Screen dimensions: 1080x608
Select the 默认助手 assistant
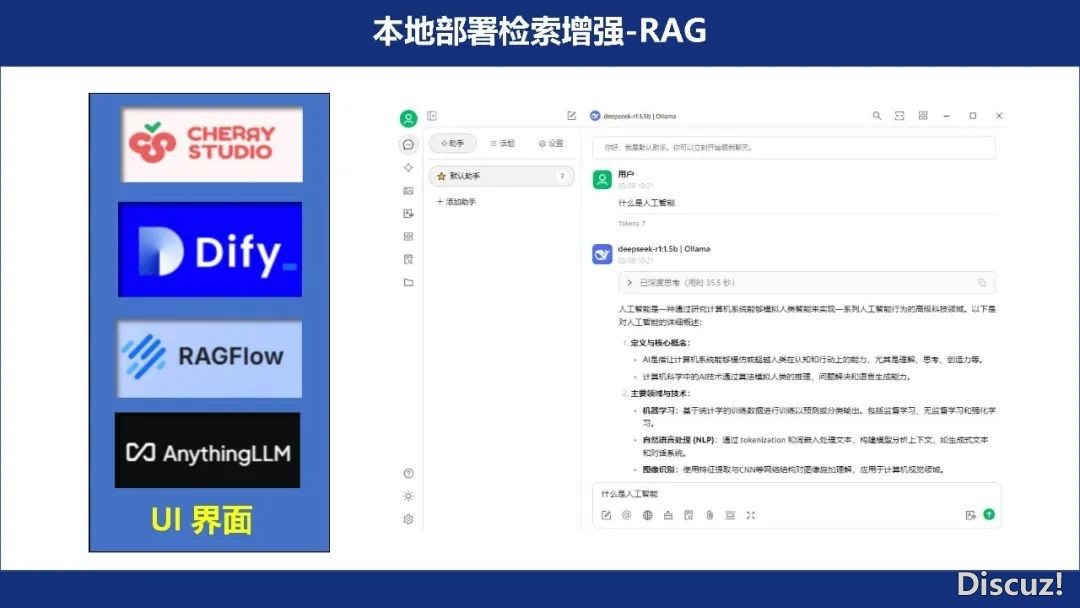[x=501, y=176]
